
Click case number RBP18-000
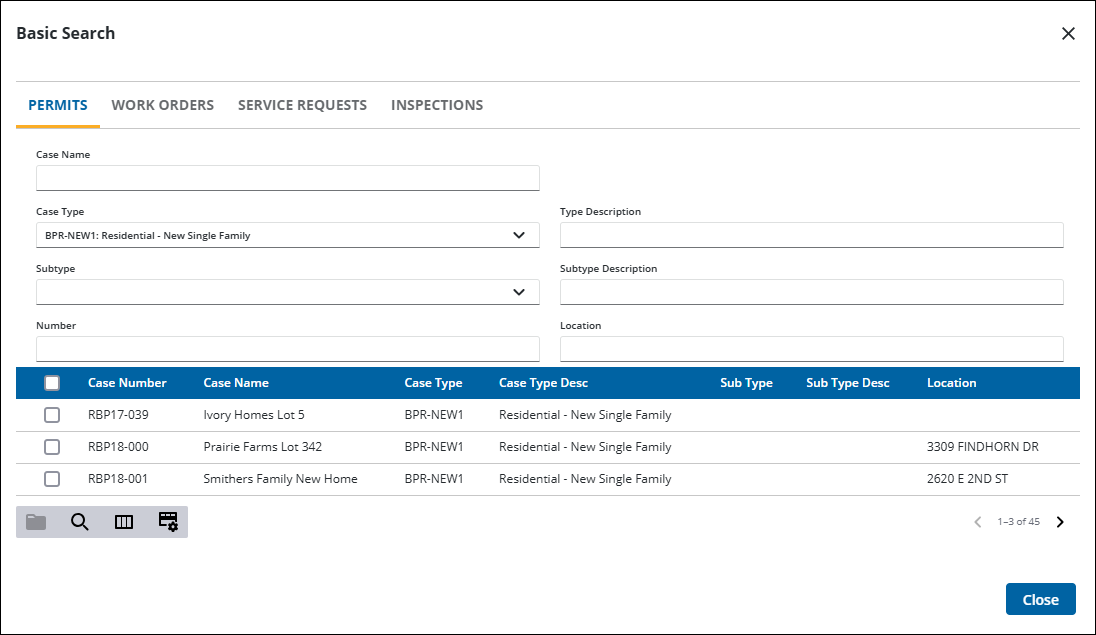pyautogui.click(x=118, y=447)
